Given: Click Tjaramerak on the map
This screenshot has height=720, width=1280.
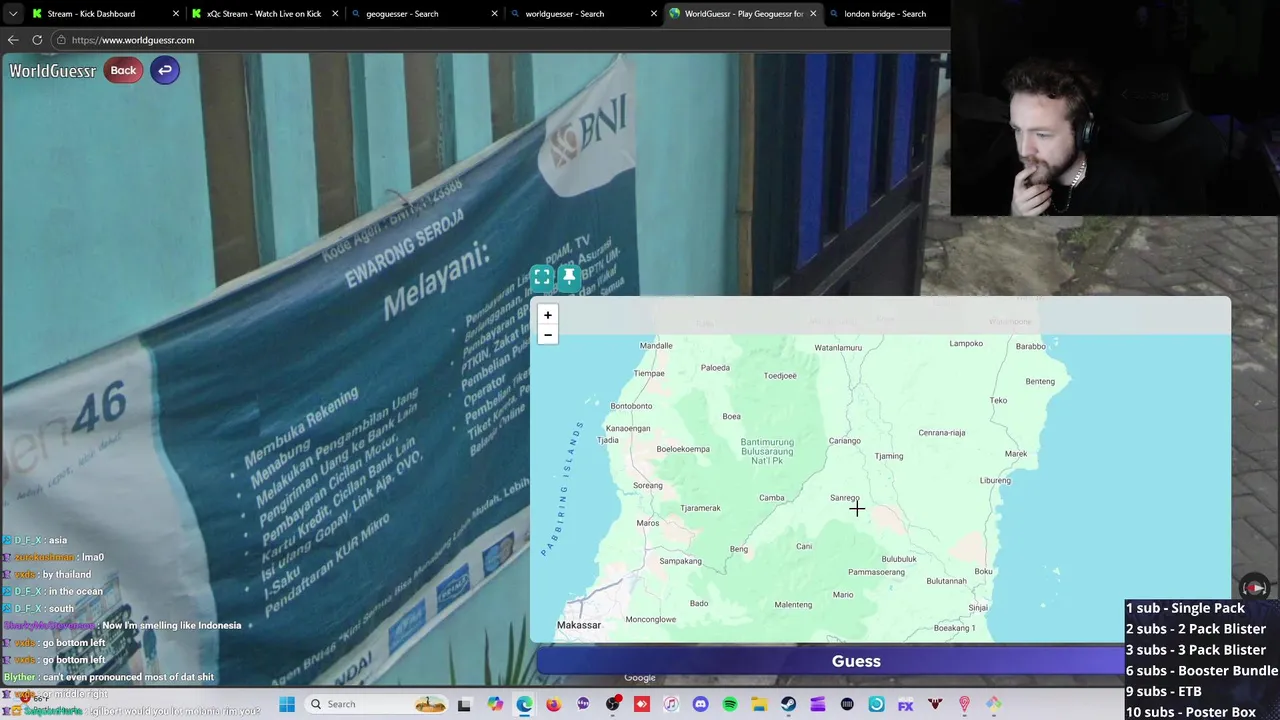Looking at the screenshot, I should [700, 508].
